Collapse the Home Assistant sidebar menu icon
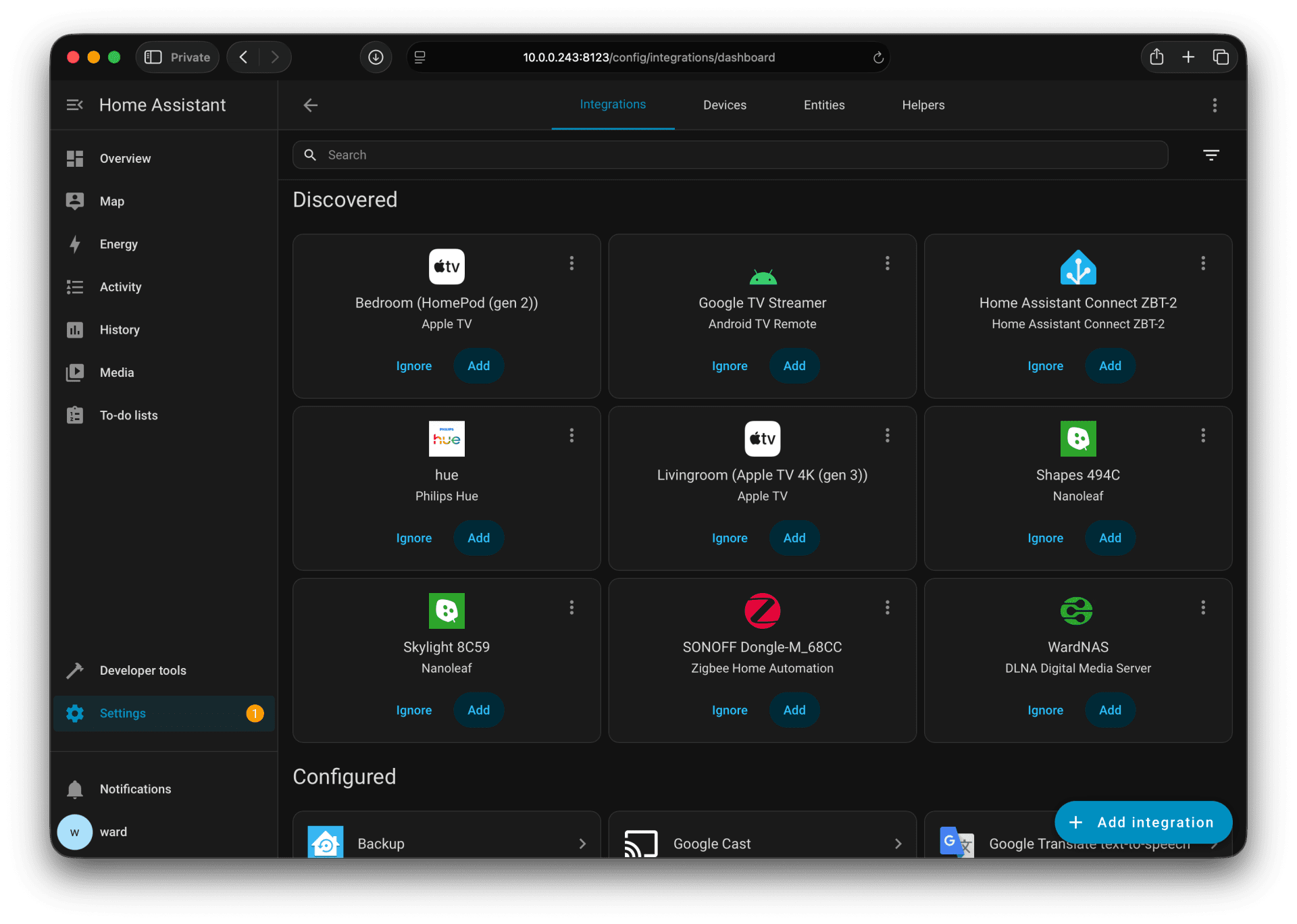This screenshot has width=1297, height=924. pyautogui.click(x=74, y=105)
